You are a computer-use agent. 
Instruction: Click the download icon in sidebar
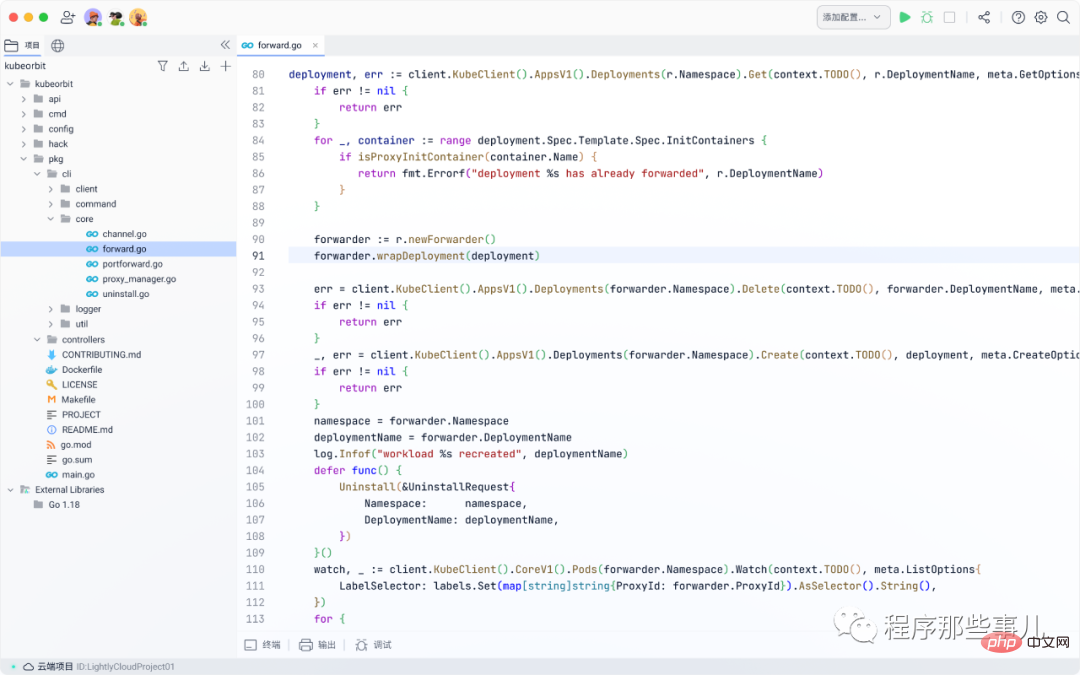point(205,66)
